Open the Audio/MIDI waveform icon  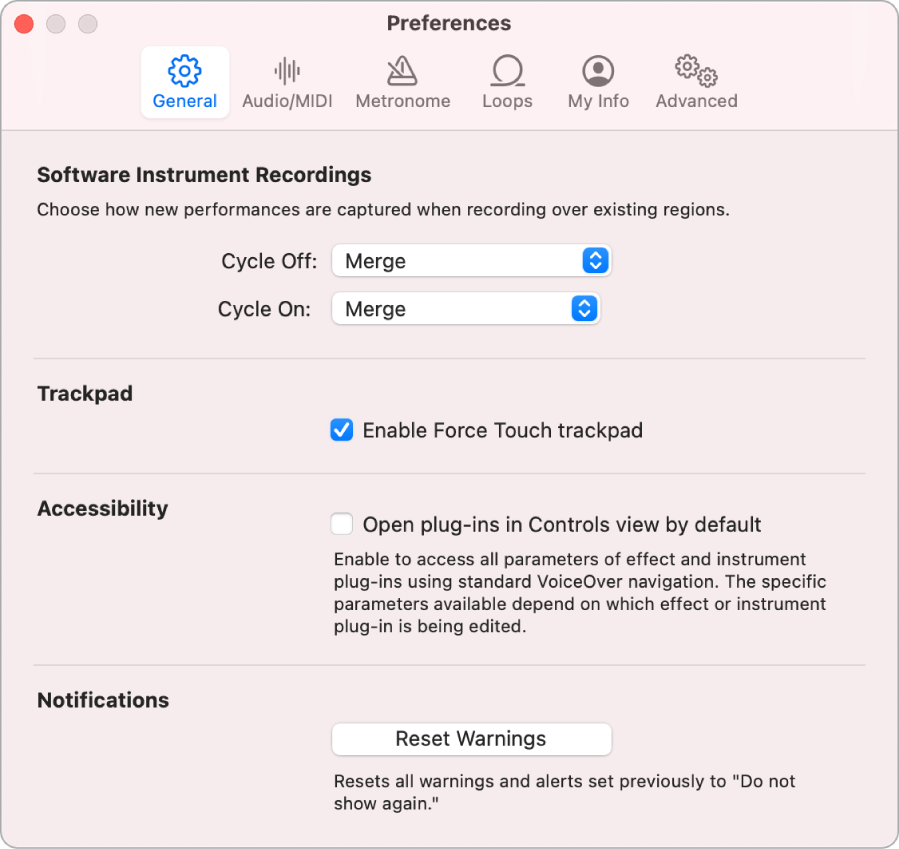[287, 71]
